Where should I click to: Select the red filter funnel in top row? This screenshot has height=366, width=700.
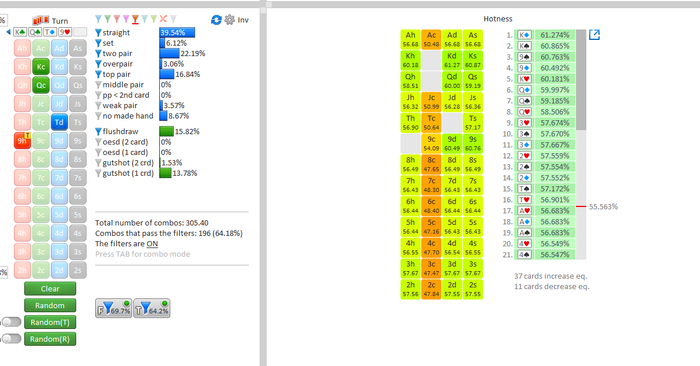117,19
